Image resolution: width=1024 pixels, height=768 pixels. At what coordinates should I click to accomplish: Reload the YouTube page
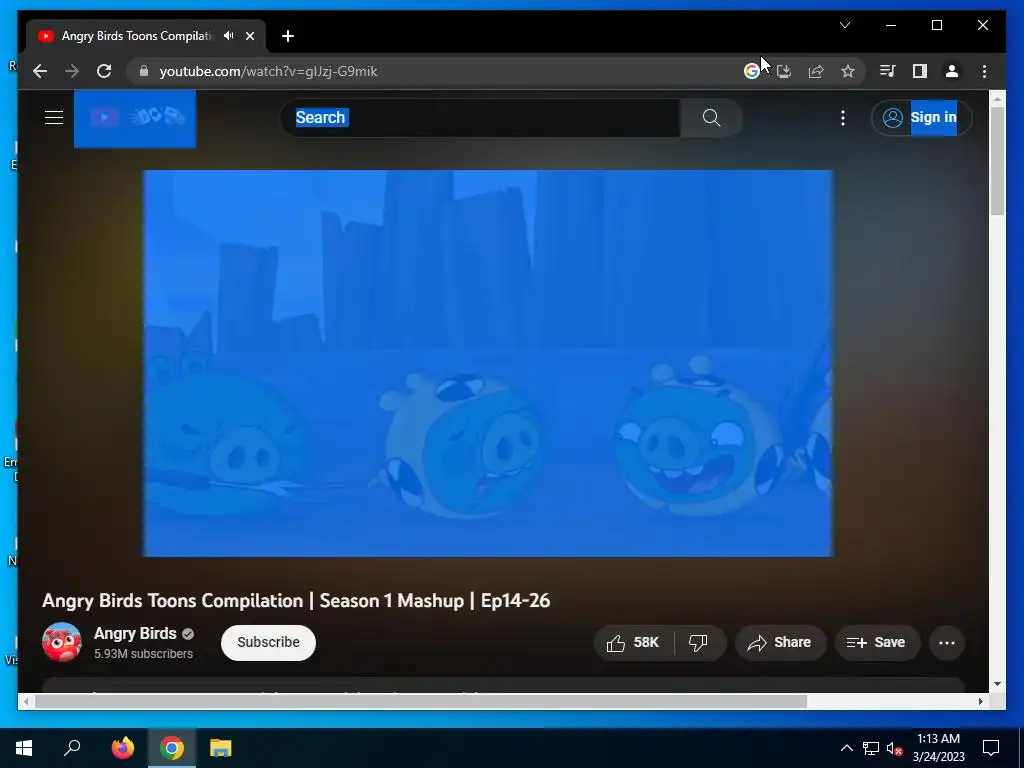tap(104, 71)
